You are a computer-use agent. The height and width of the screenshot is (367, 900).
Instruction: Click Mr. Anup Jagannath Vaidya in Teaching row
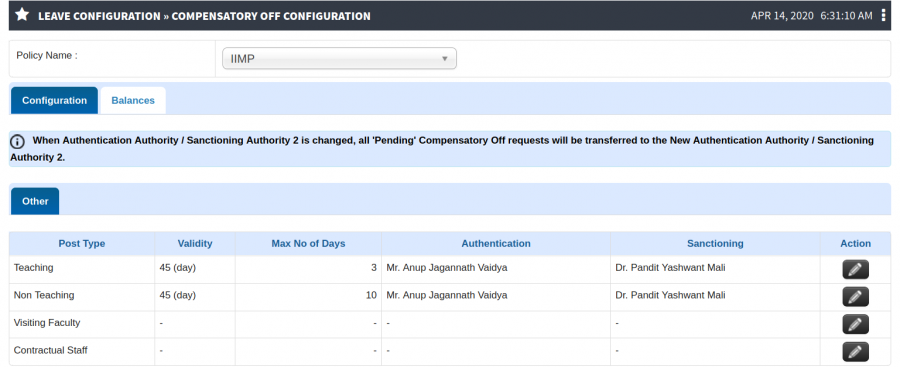pos(447,268)
